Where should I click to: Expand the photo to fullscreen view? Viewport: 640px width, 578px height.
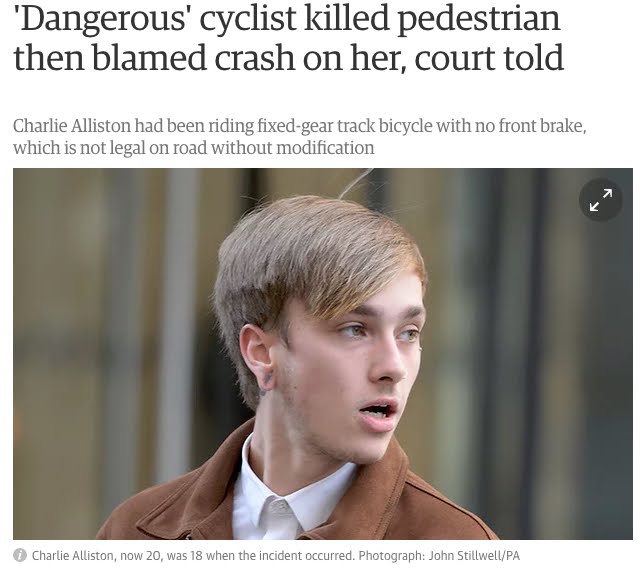[x=600, y=200]
